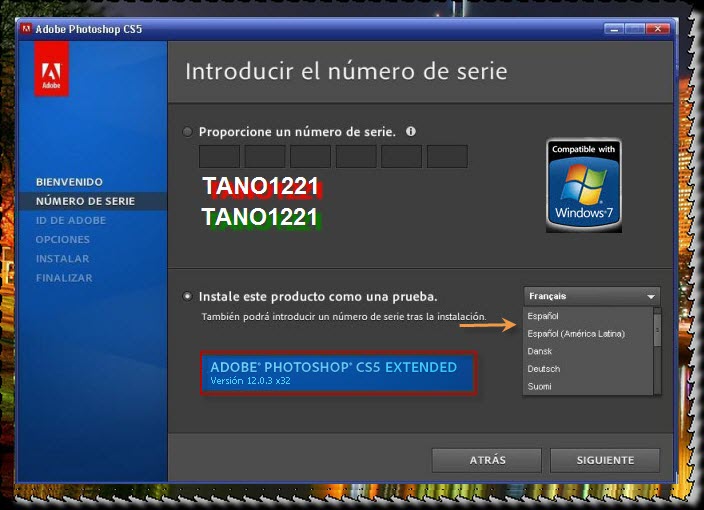Pick Español (América Latina) in the list

[575, 334]
